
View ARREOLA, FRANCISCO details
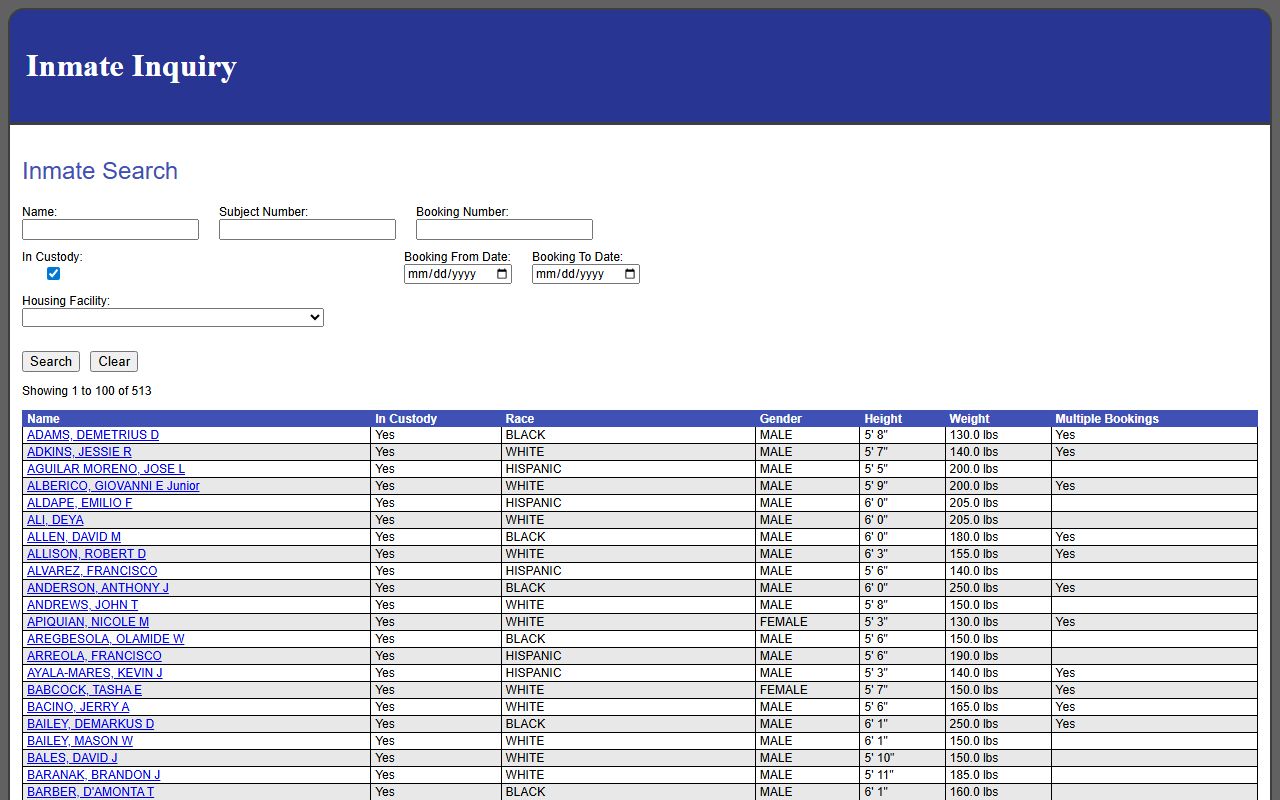[x=94, y=656]
